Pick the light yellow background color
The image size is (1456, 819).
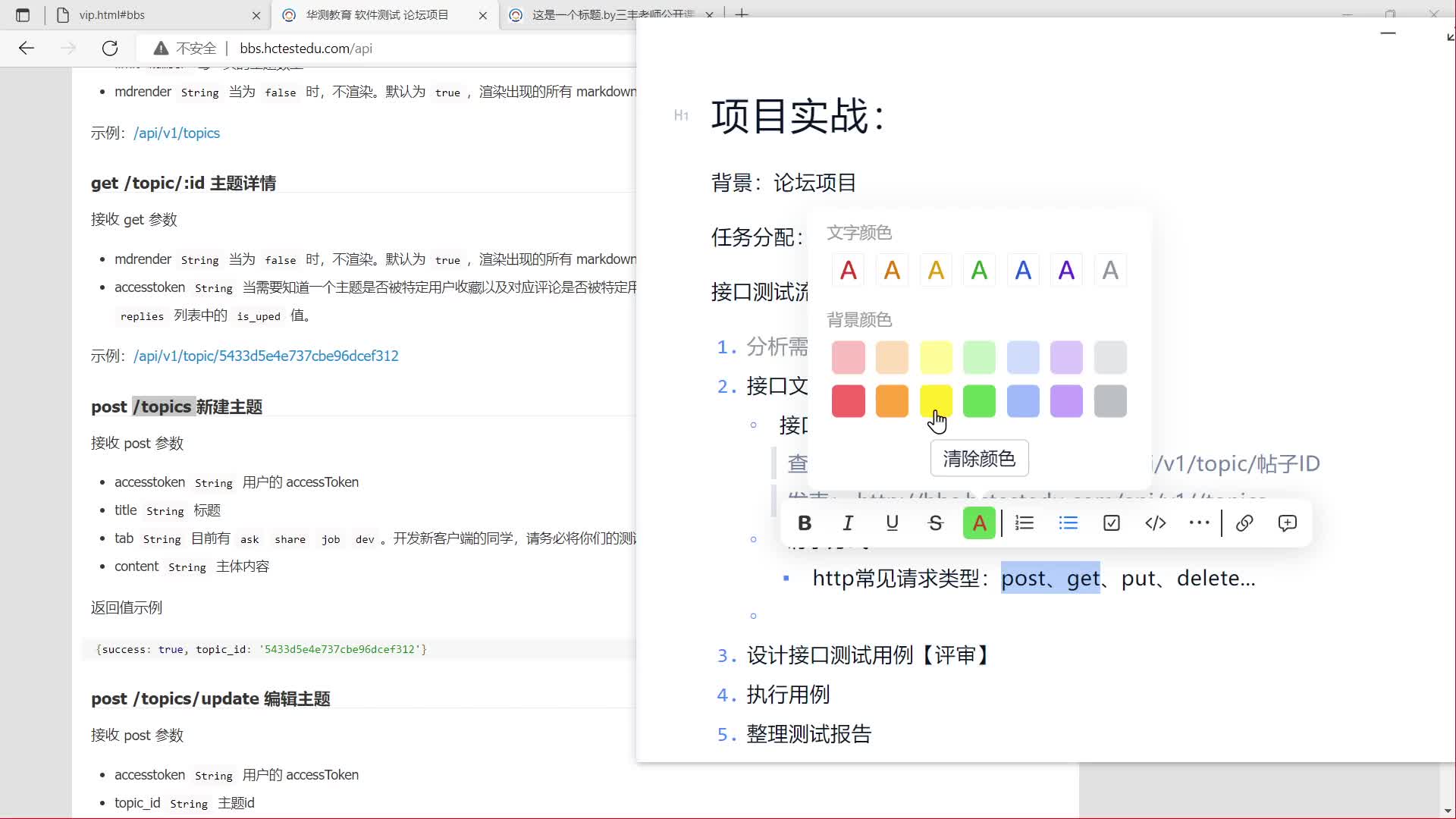(936, 357)
